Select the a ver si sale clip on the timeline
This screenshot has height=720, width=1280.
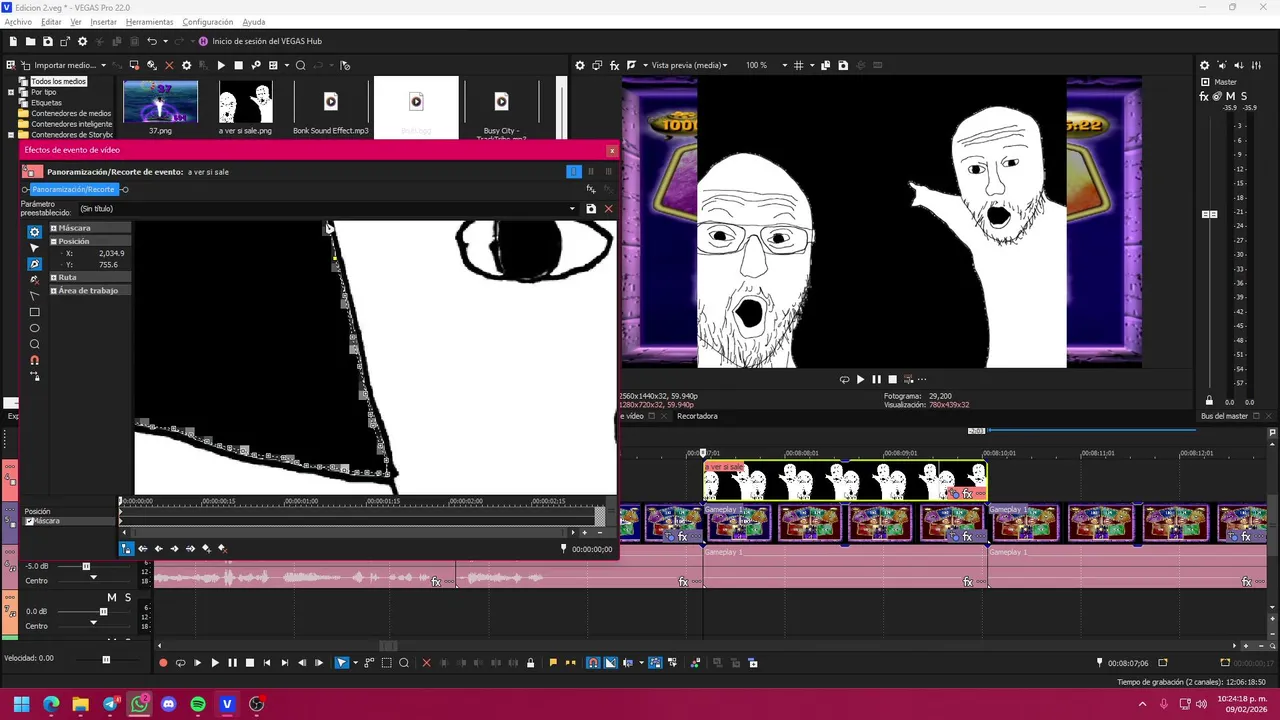point(845,481)
